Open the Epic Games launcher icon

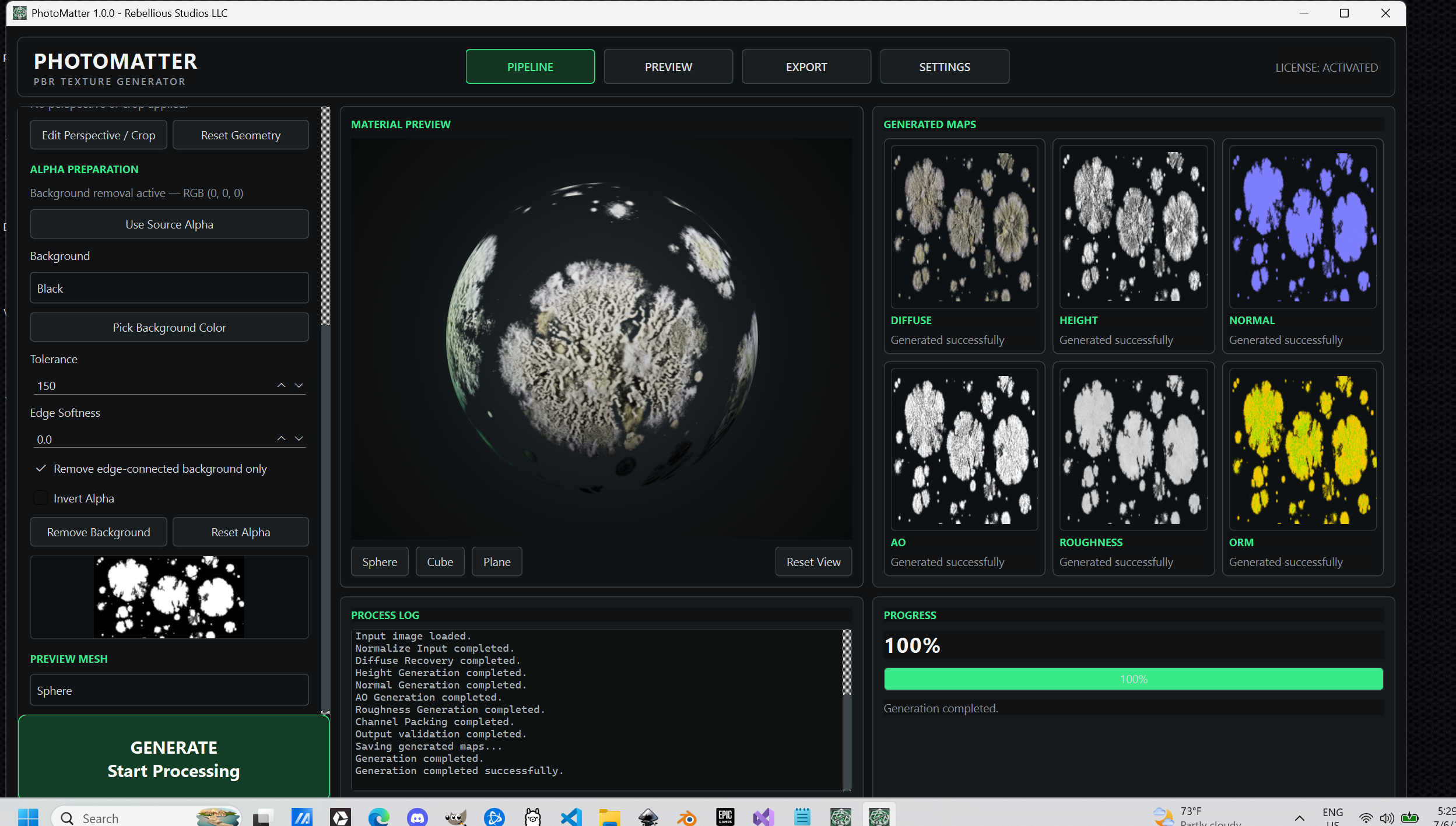(725, 817)
